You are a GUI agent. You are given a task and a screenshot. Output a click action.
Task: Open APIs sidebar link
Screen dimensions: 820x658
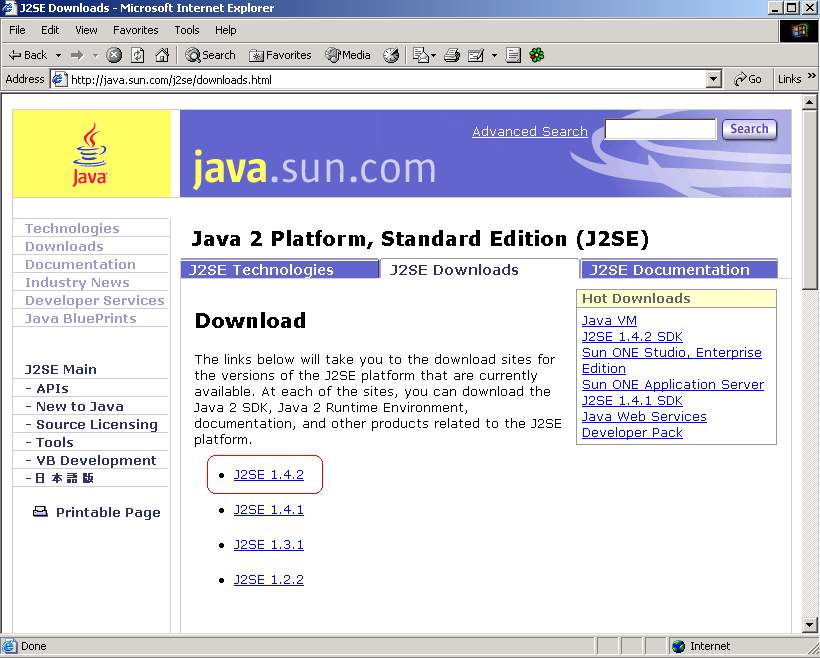[x=52, y=389]
